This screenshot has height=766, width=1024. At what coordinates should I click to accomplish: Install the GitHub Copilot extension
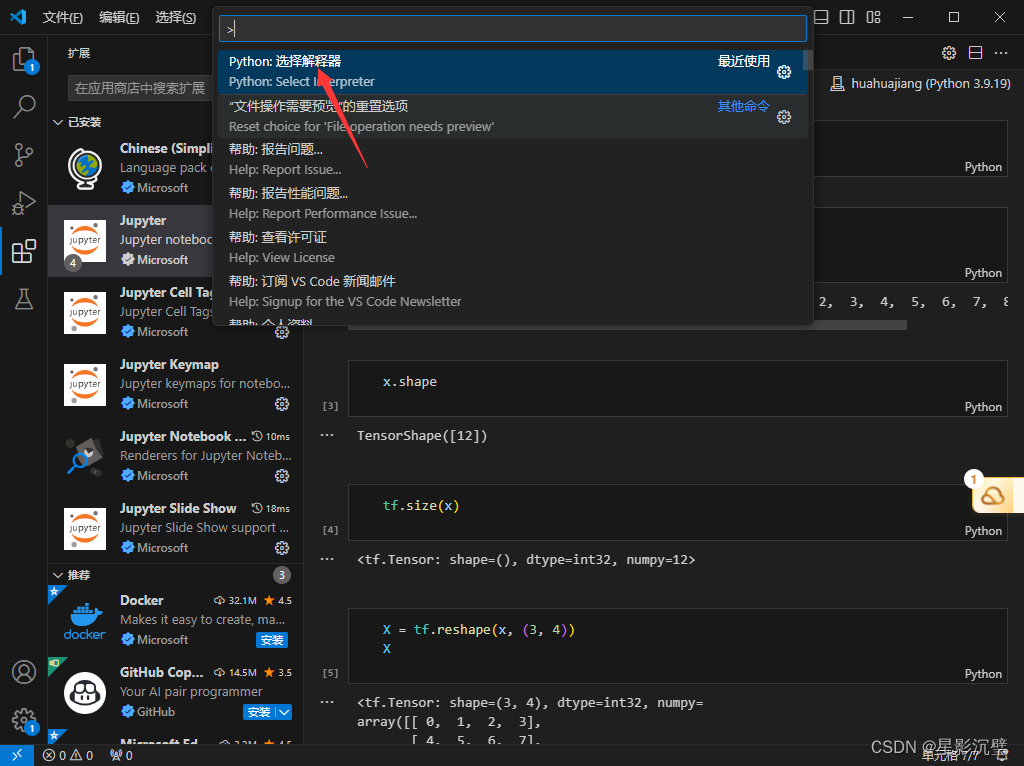pyautogui.click(x=259, y=712)
